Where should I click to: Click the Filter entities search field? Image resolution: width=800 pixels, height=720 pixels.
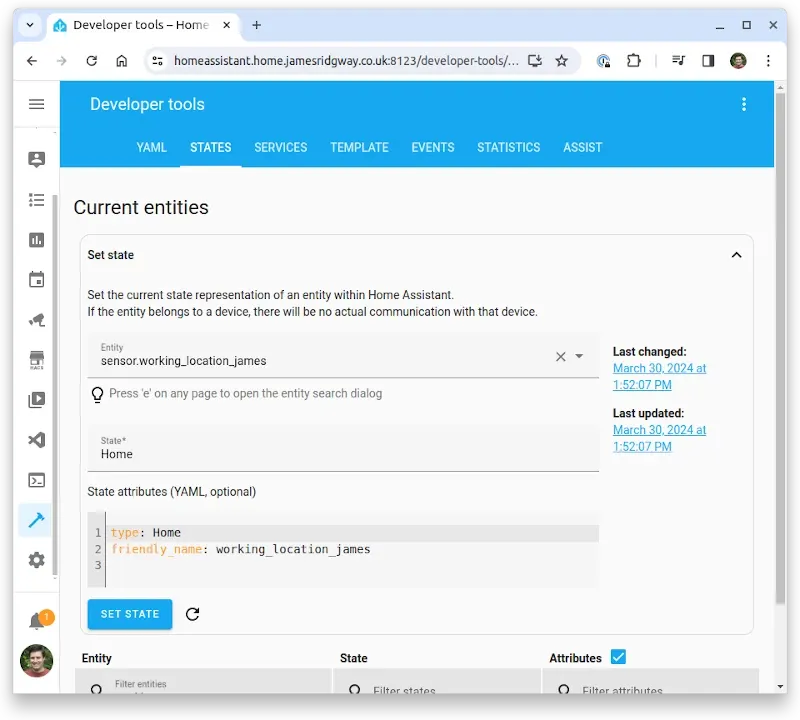coord(204,683)
